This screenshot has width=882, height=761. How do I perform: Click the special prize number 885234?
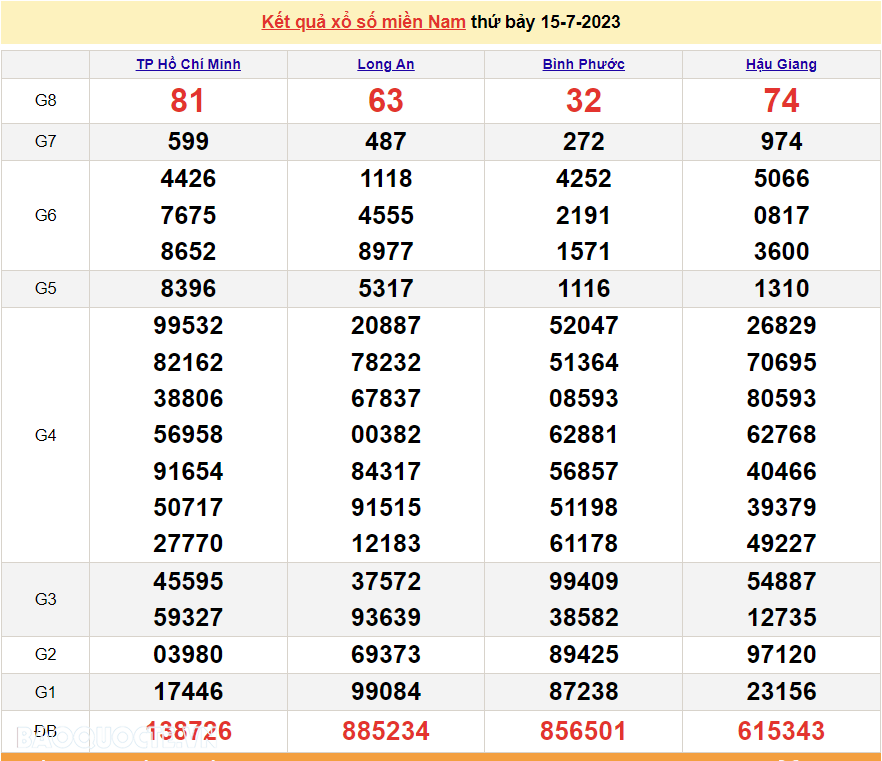(386, 731)
